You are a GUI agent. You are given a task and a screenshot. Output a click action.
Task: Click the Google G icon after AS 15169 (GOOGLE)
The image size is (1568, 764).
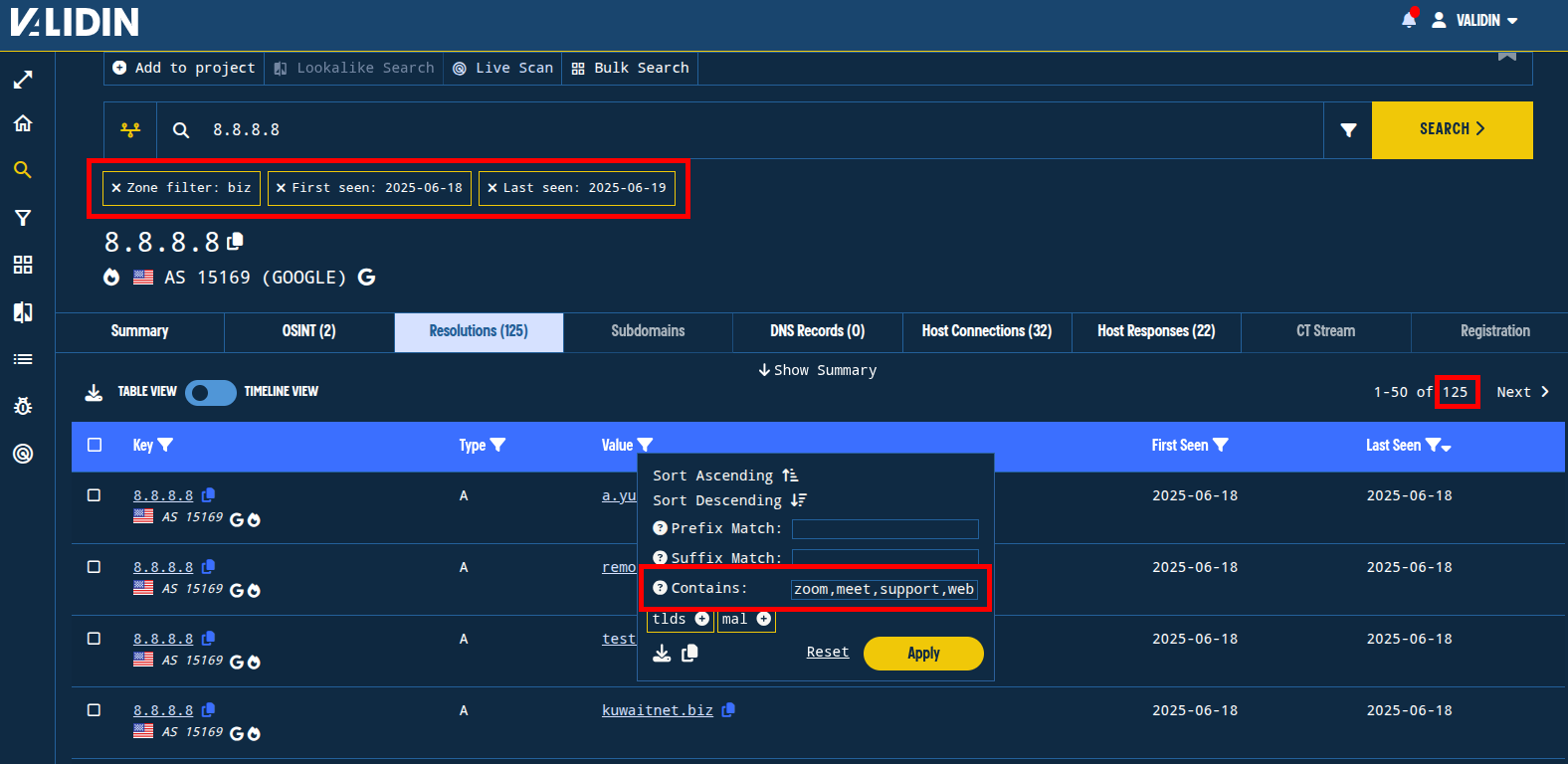[366, 278]
